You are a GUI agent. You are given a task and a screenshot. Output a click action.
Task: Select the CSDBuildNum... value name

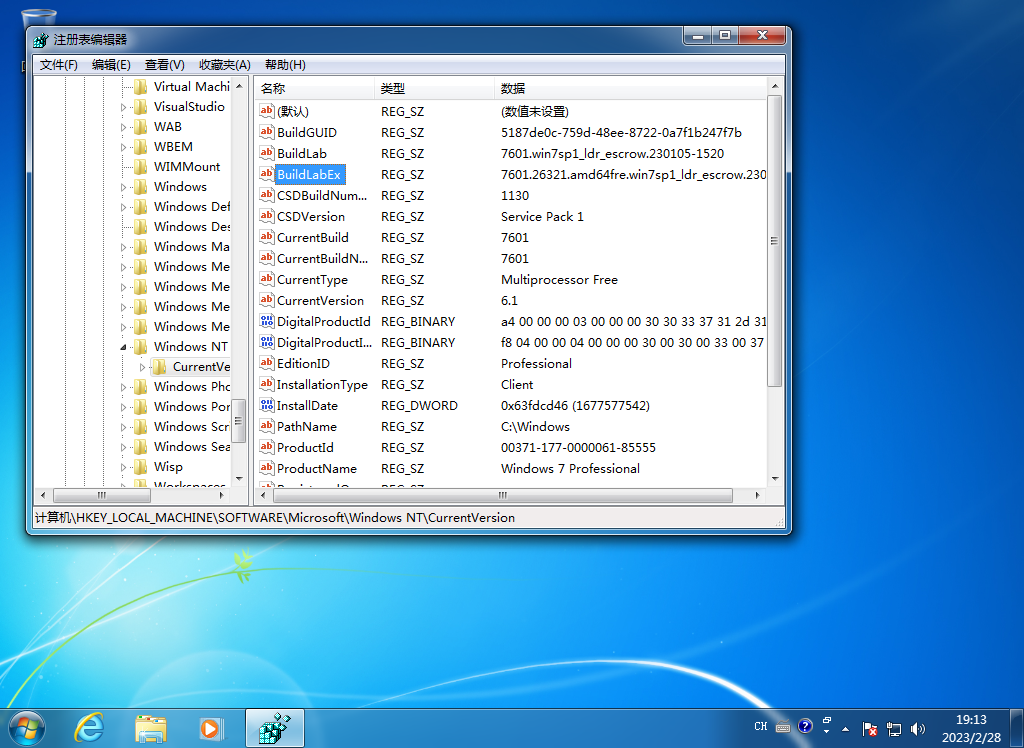coord(322,195)
